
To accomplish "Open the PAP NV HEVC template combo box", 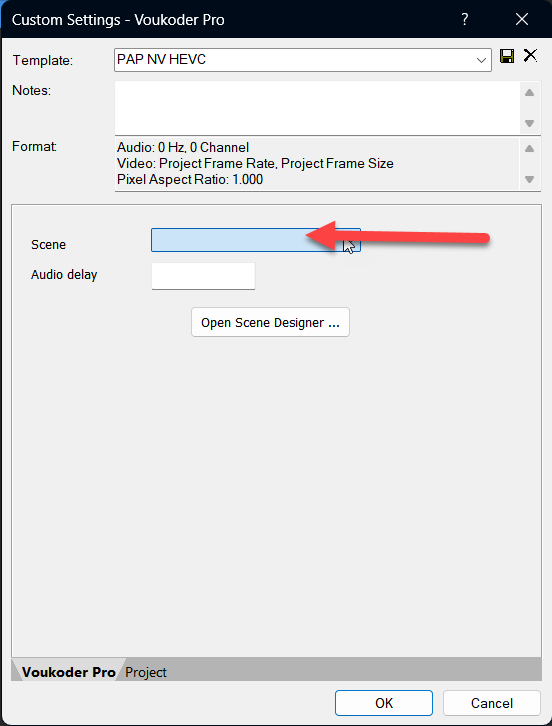I will click(x=303, y=60).
